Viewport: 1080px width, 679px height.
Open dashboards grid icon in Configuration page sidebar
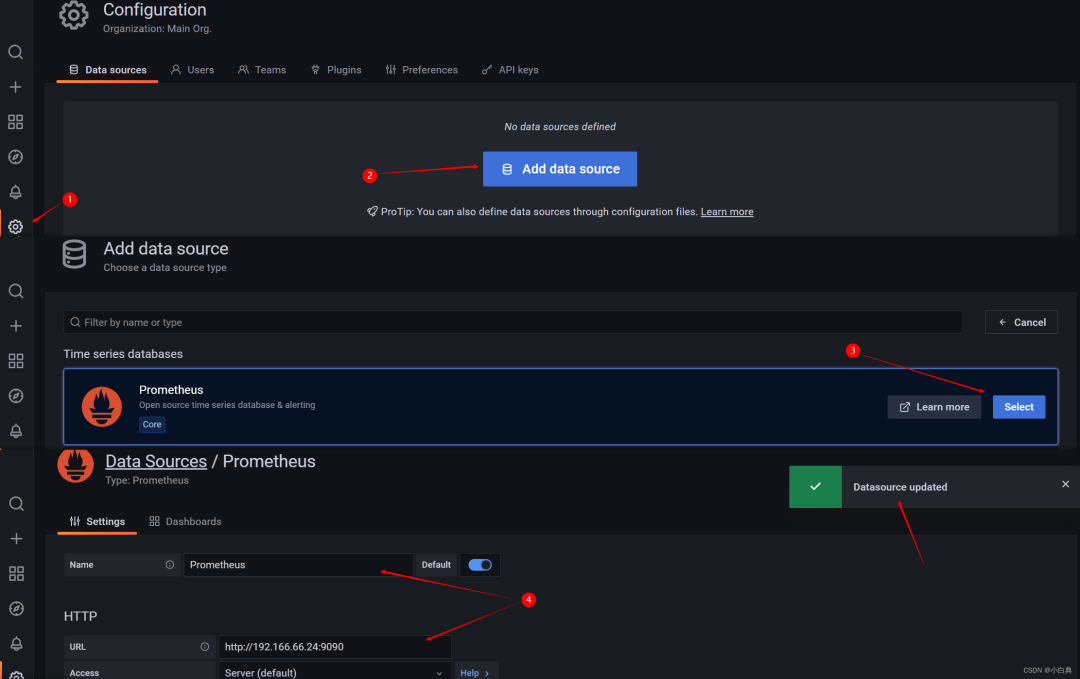click(15, 122)
